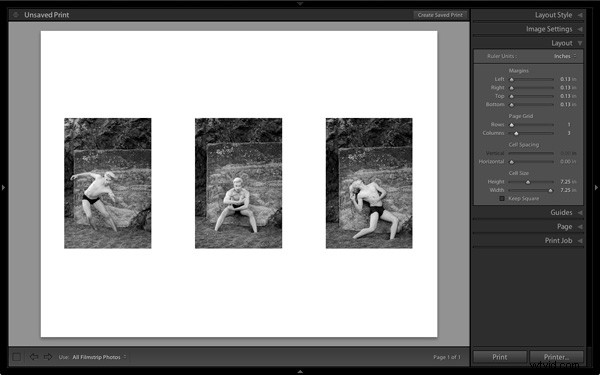Viewport: 600px width, 375px height.
Task: Click the Unsaved Print title text
Action: (x=47, y=15)
